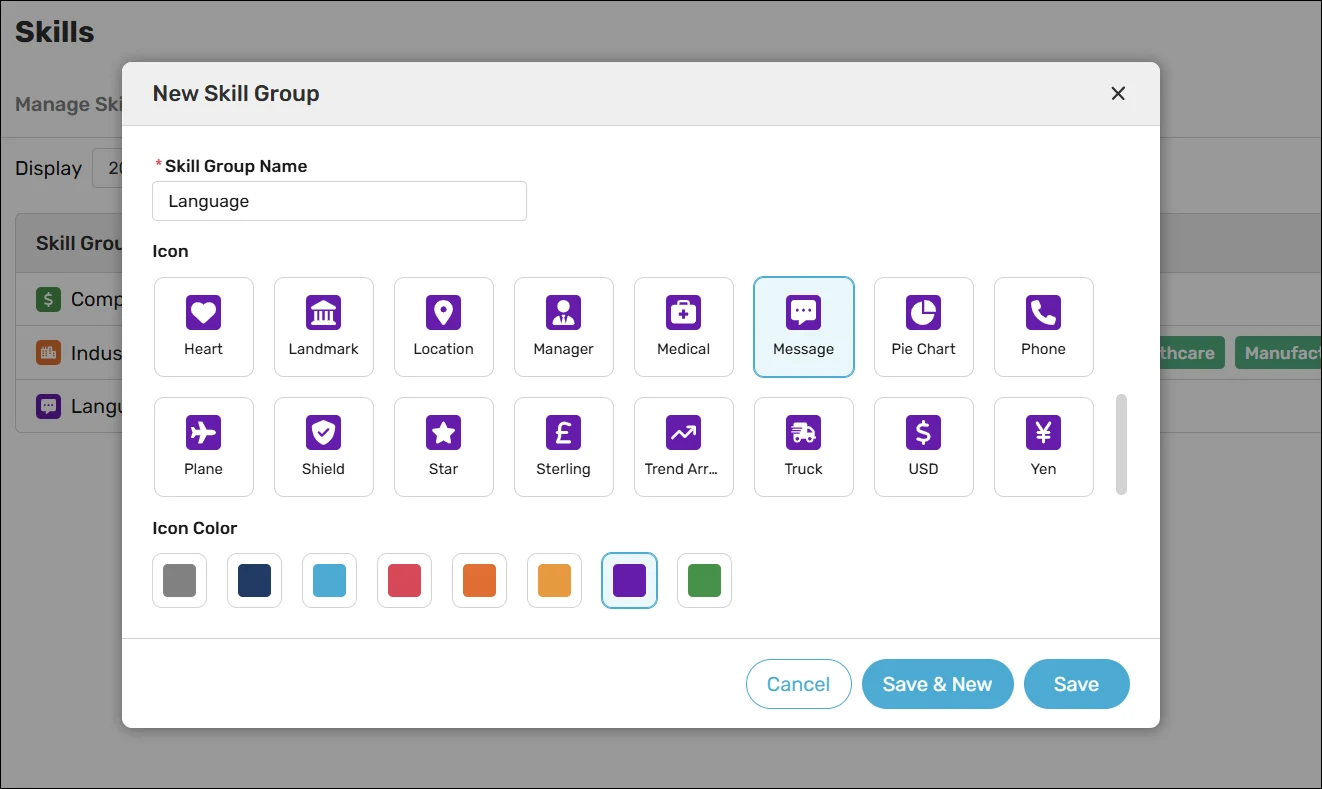
Task: Cancel the new skill group dialog
Action: [799, 684]
